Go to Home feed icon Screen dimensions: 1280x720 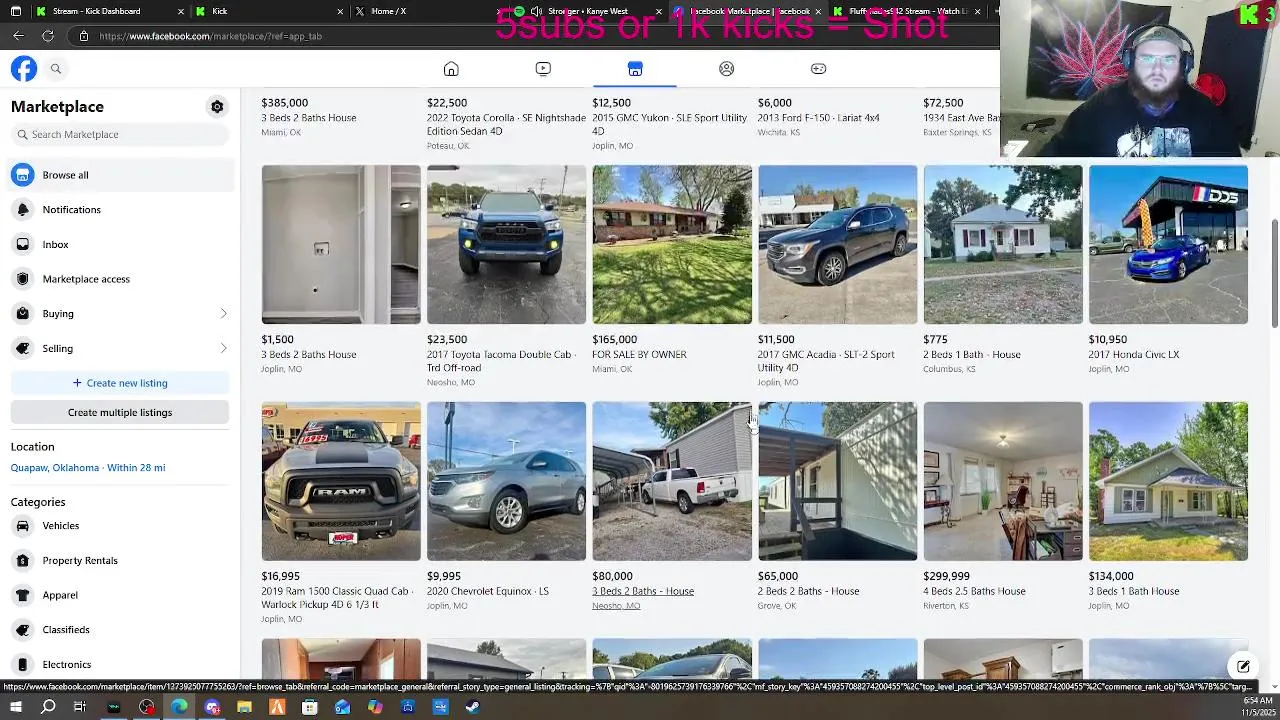tap(451, 68)
